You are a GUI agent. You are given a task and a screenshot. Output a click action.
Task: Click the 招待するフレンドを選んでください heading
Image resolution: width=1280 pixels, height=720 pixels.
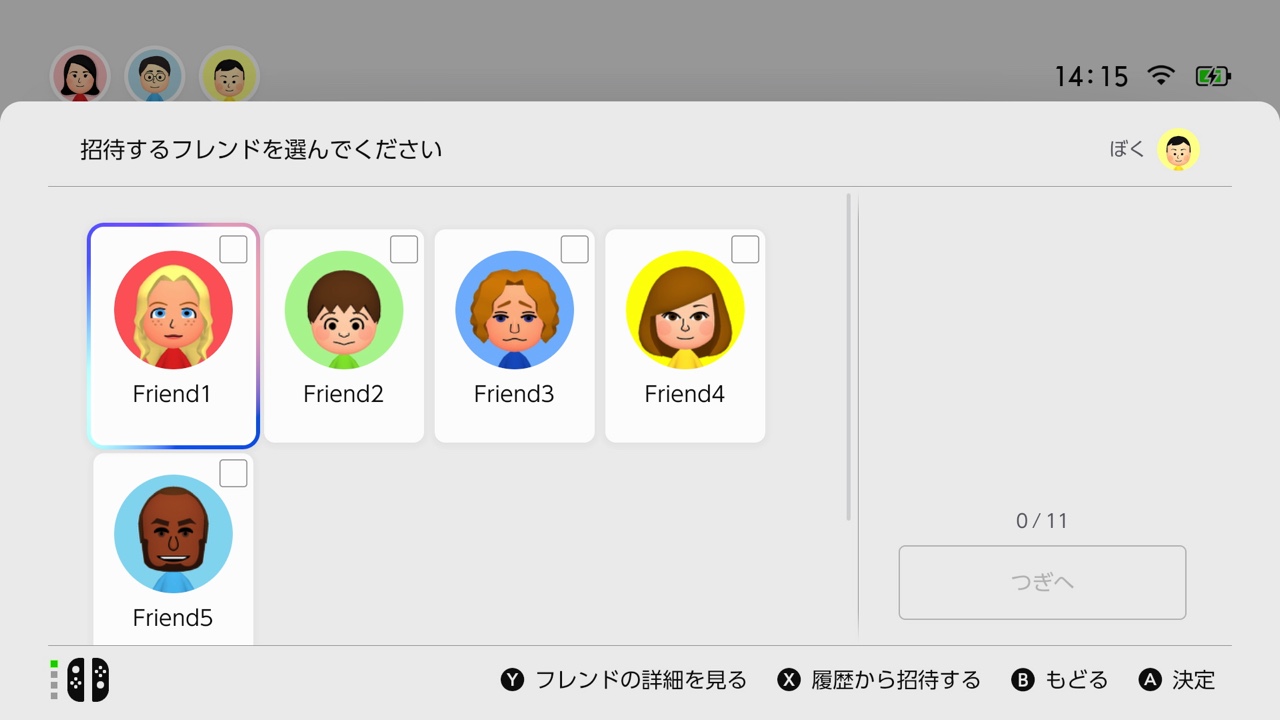(261, 150)
